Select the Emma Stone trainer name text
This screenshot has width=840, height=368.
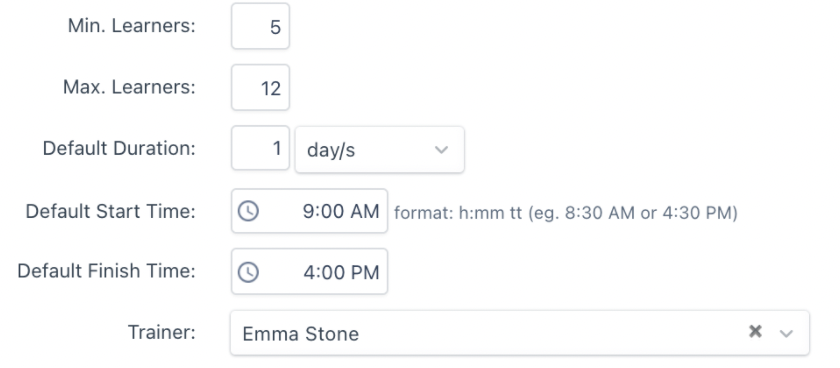[301, 334]
